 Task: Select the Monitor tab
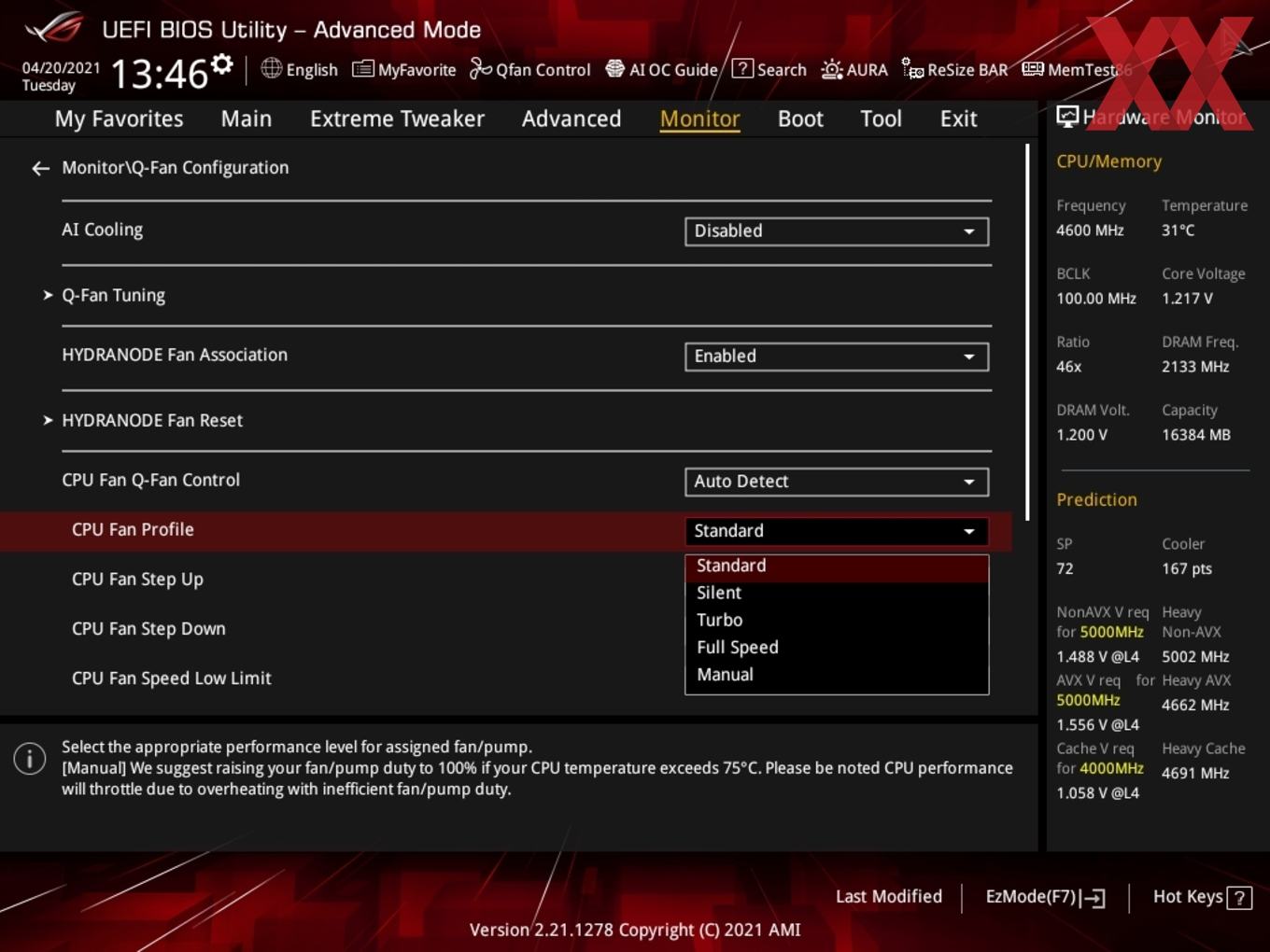[699, 119]
